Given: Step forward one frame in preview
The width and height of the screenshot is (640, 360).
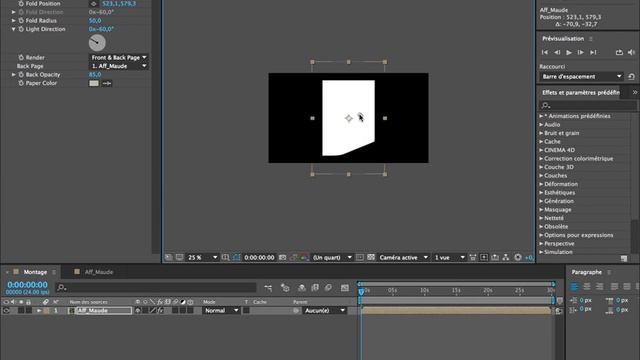Looking at the screenshot, I should [x=581, y=52].
